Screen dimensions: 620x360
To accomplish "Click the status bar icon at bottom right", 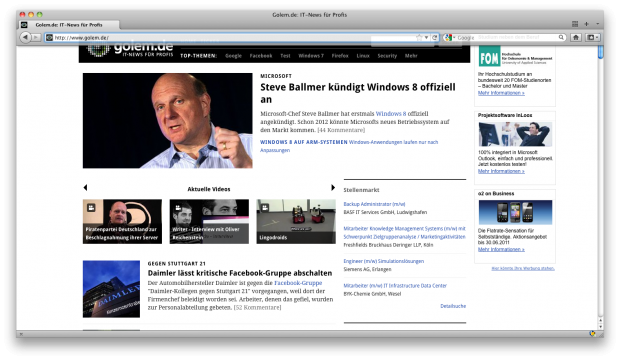I will pos(592,333).
